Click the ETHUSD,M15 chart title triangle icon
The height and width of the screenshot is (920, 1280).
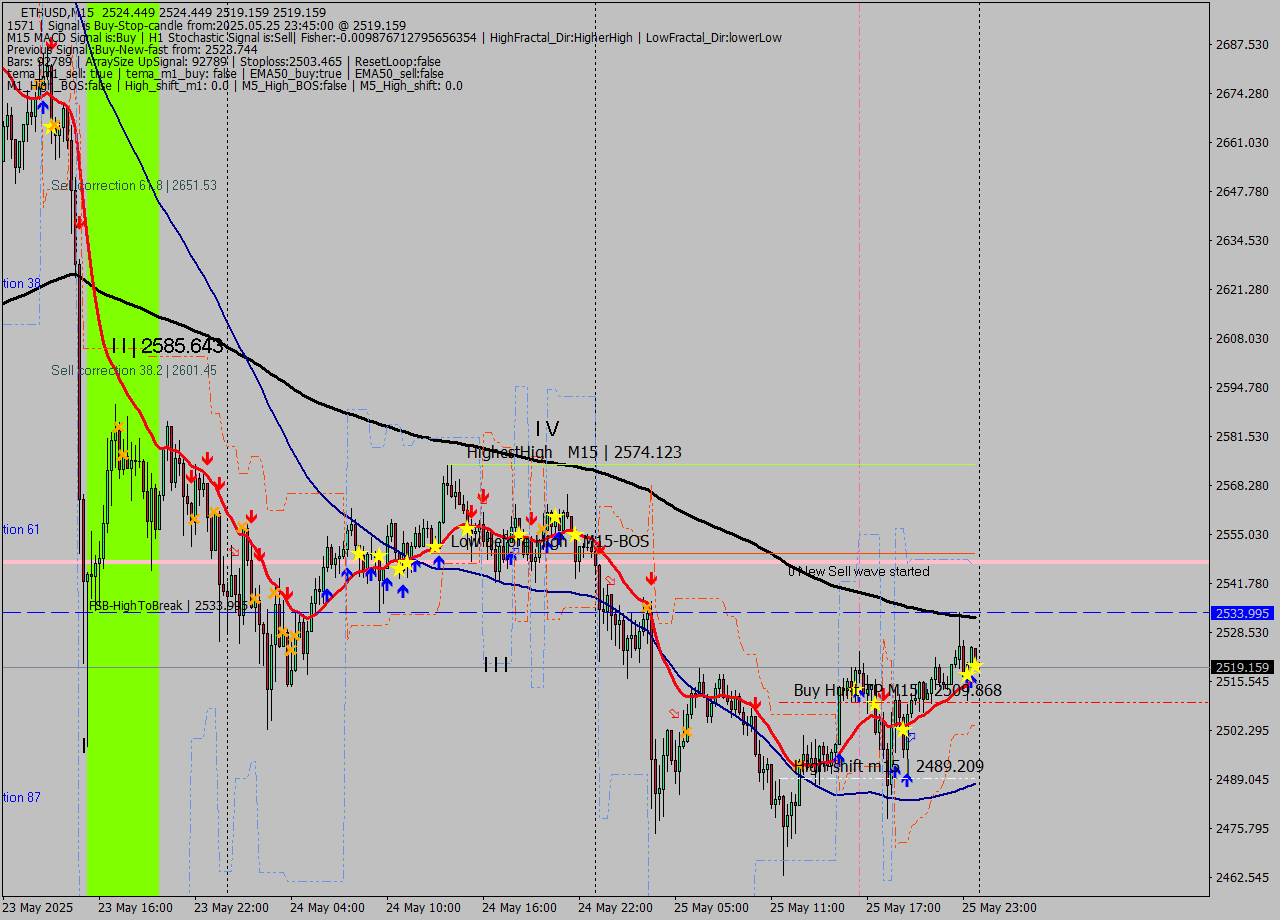11,13
